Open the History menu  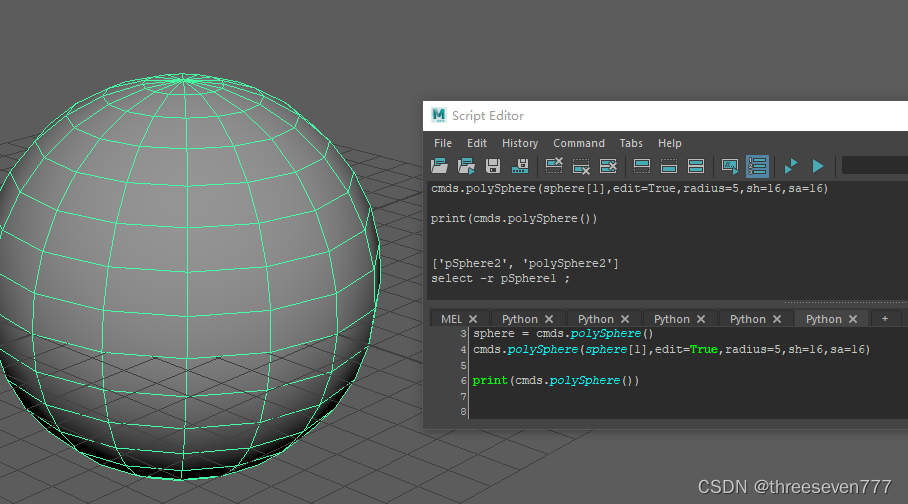pyautogui.click(x=520, y=143)
